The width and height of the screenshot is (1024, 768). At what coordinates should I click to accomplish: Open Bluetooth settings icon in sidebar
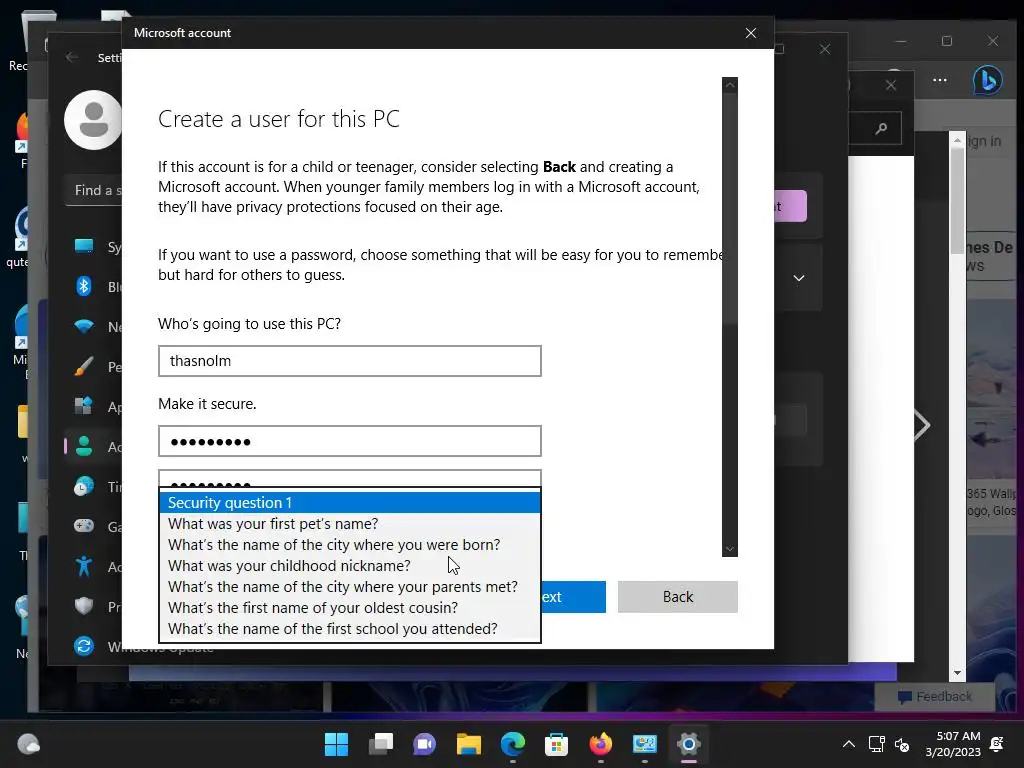point(84,286)
